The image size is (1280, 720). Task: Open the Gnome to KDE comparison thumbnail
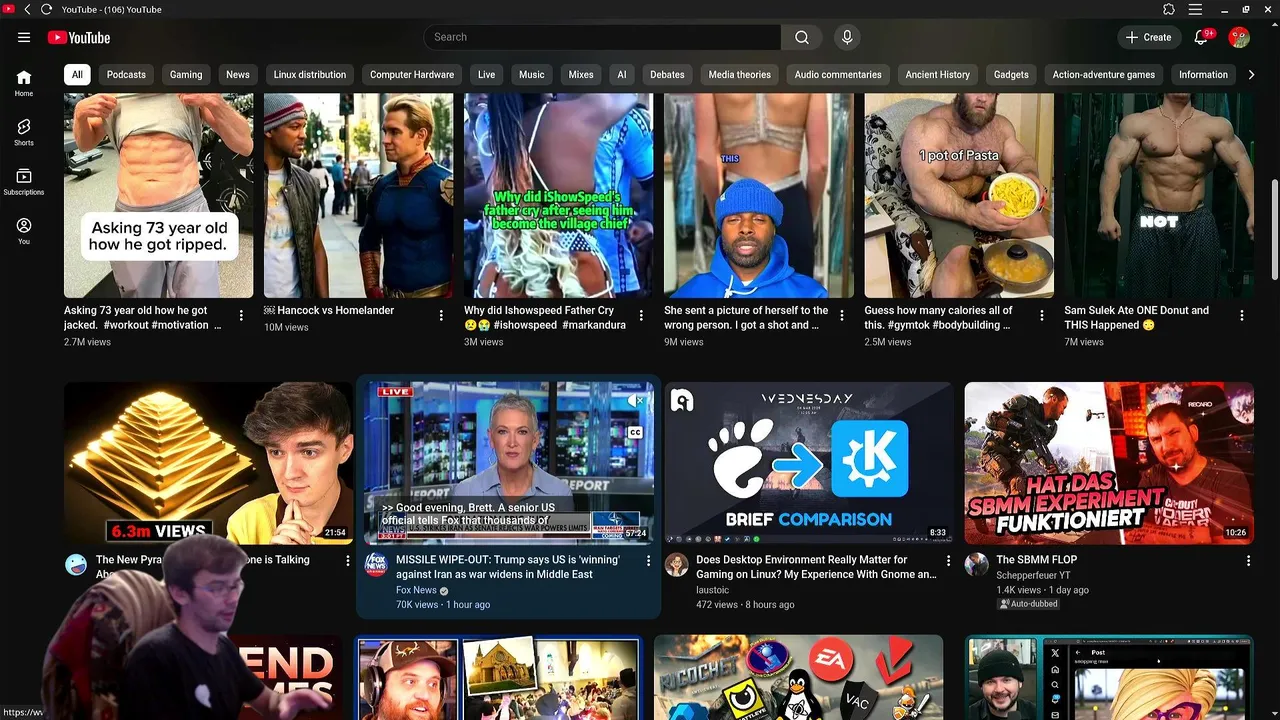(809, 463)
